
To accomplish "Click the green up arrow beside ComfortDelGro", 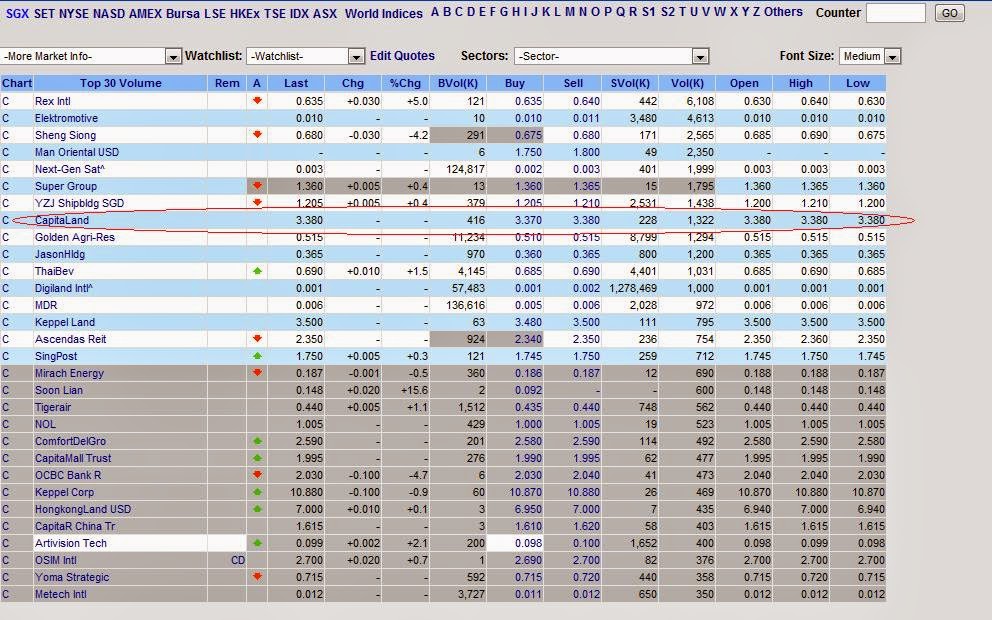I will point(256,441).
